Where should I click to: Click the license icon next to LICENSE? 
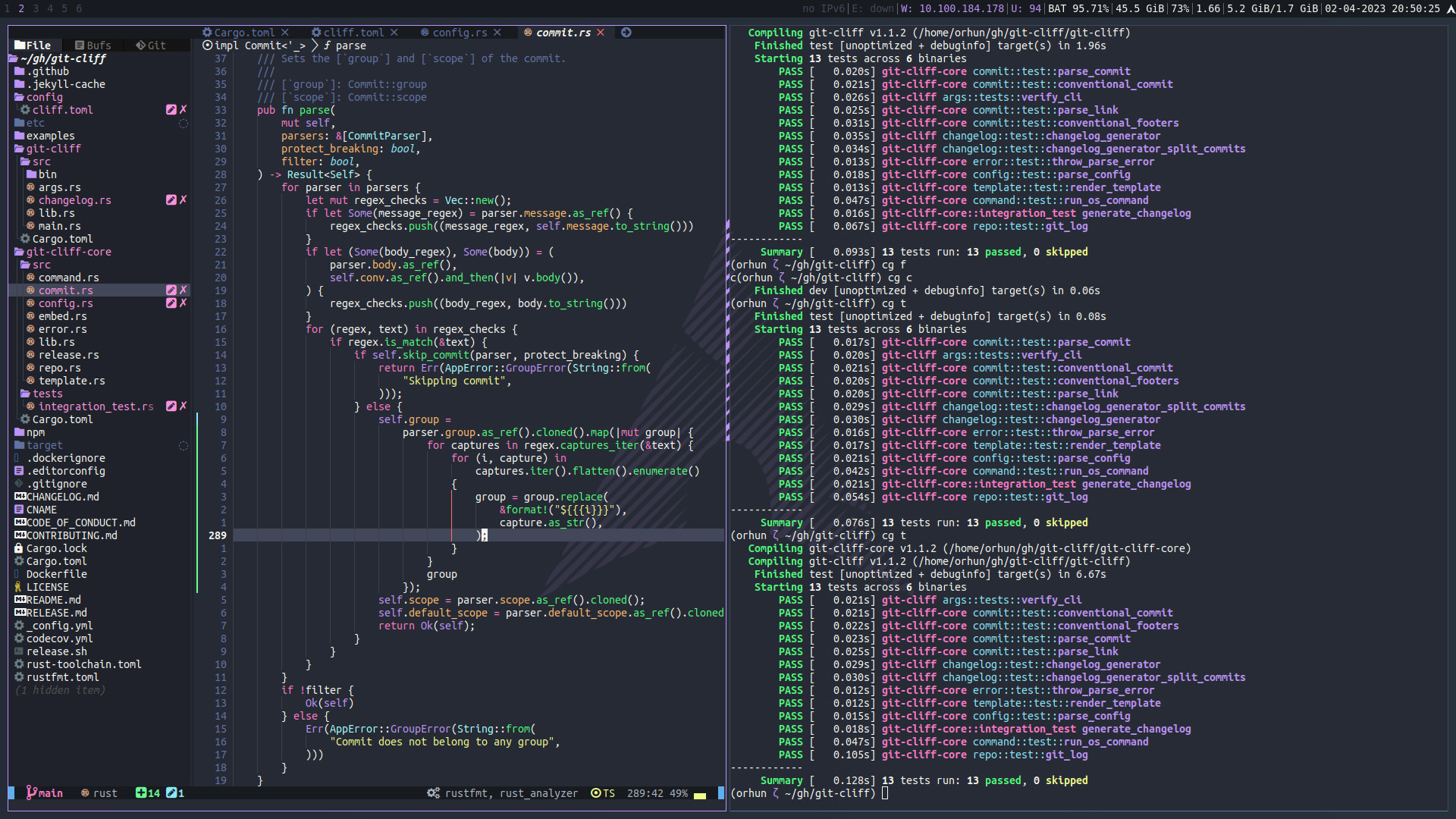18,587
